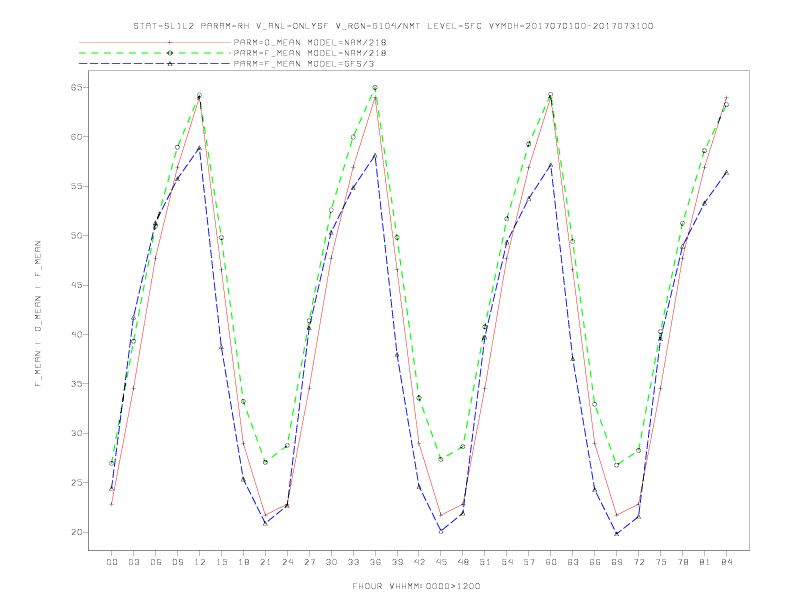This screenshot has height=612, width=792.
Task: Click x-axis forecast hour label 27
Action: 309,562
